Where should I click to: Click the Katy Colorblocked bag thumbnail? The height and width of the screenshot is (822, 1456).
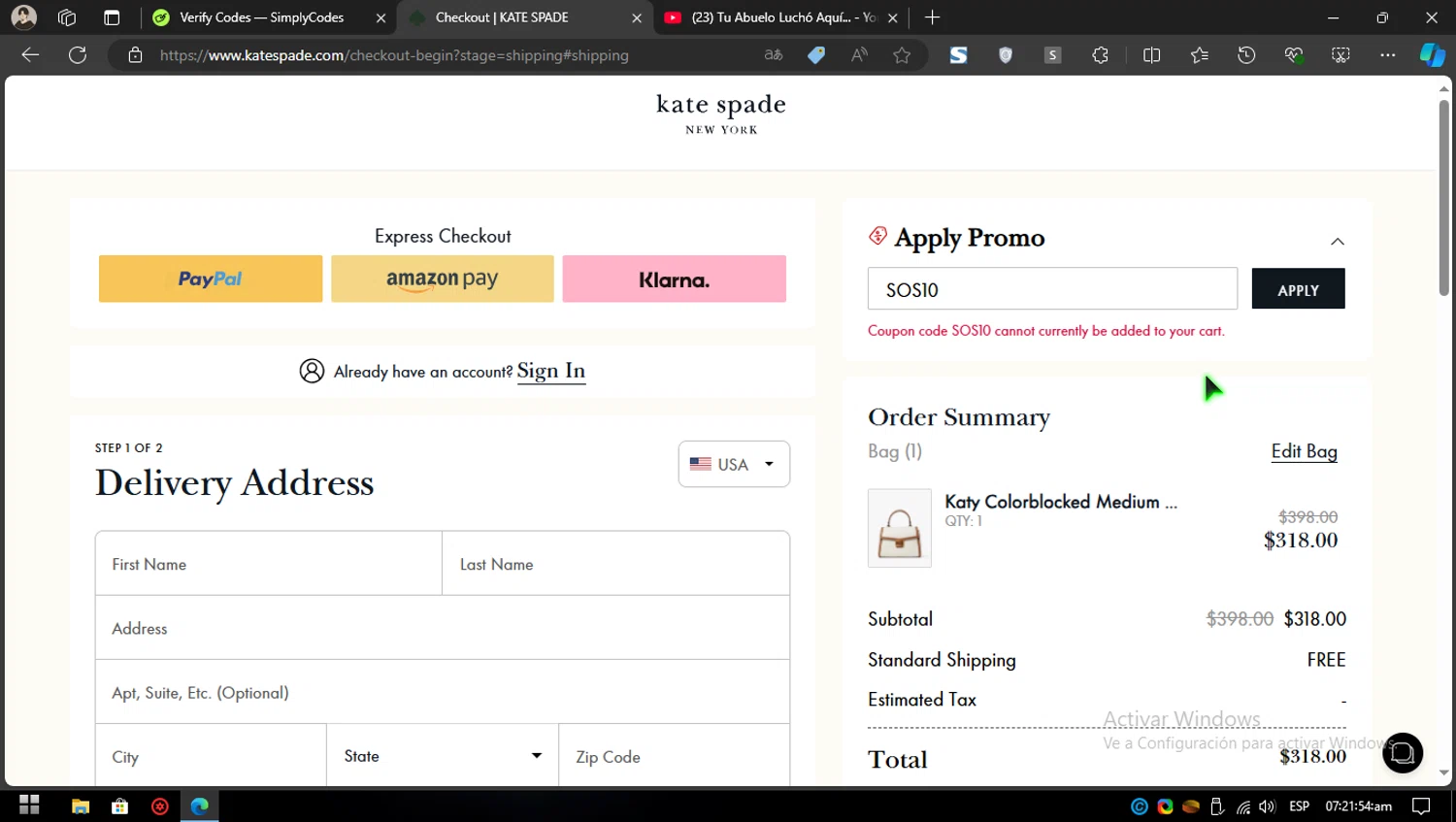coord(899,528)
